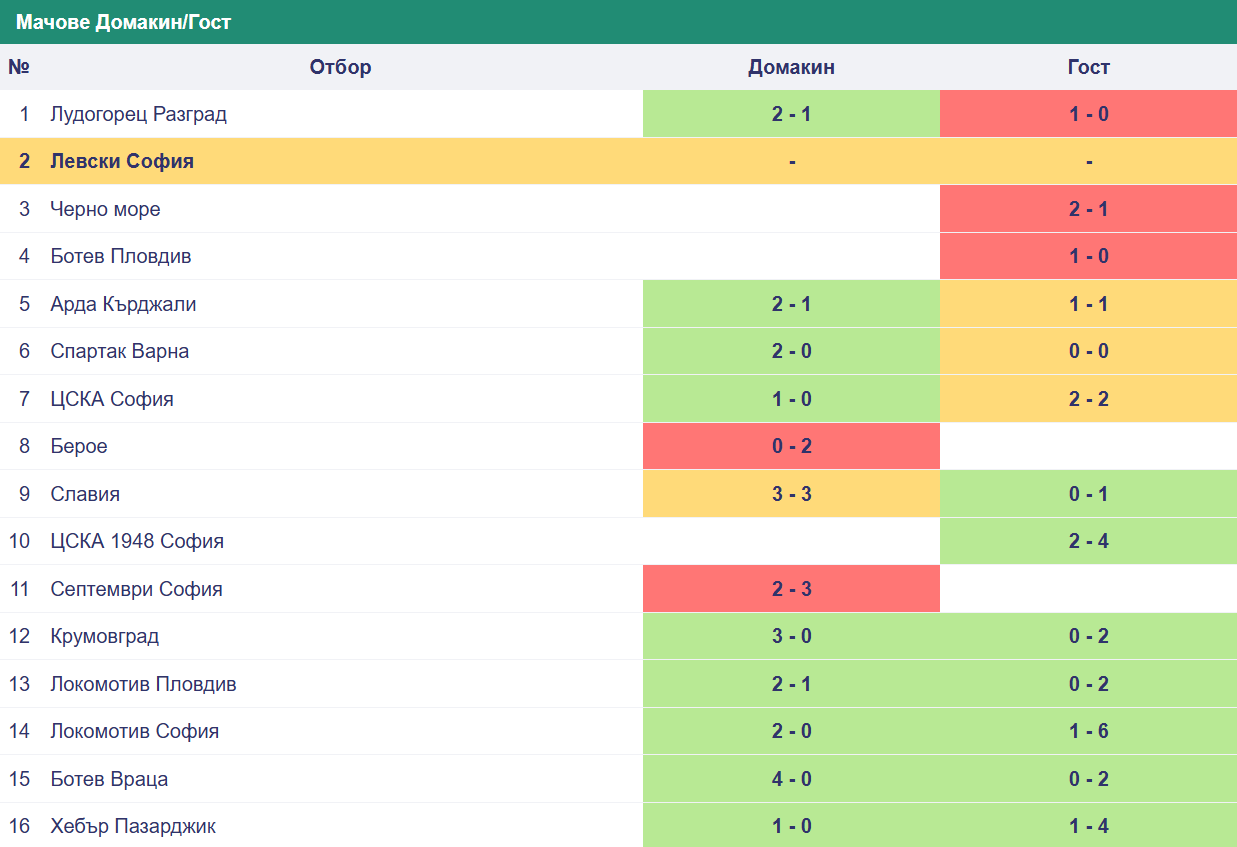The width and height of the screenshot is (1237, 847).
Task: Select team ЦСКА 1948 София
Action: [137, 541]
